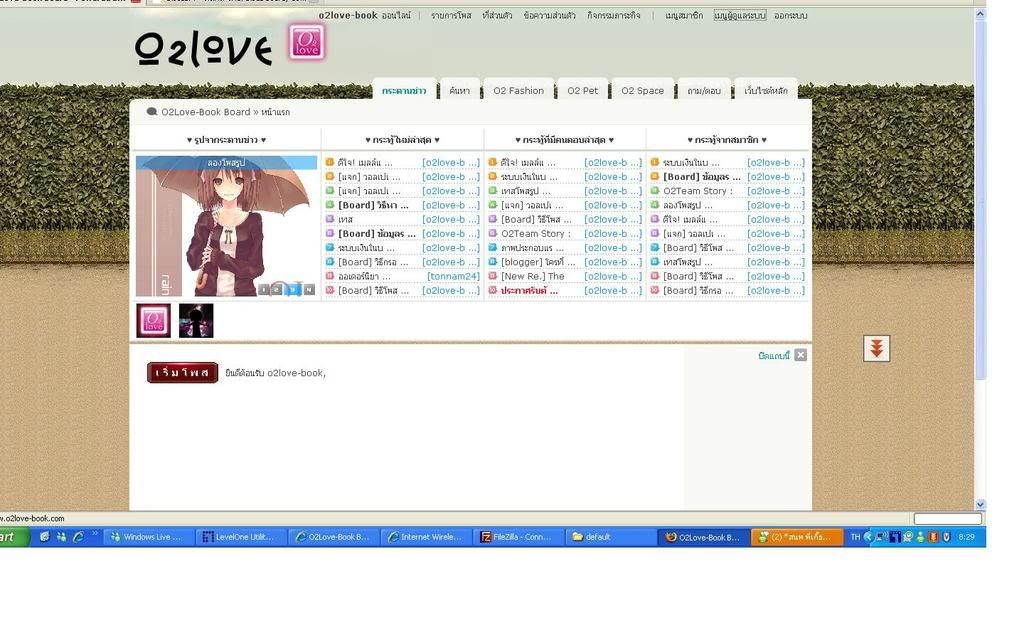Click the icon beside '[New Re.] The' thread
This screenshot has height=640, width=1024.
[492, 276]
